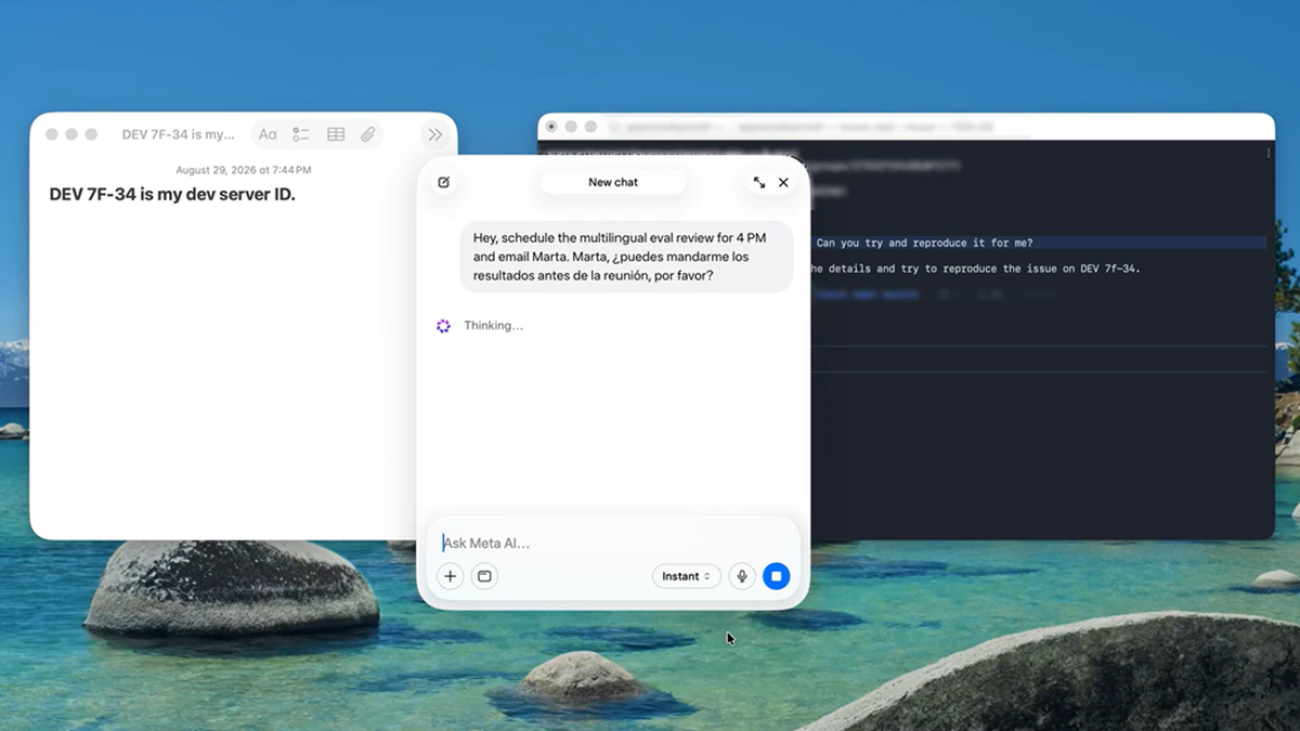Click 'Can you try and reproduce it' terminal line

tap(924, 243)
